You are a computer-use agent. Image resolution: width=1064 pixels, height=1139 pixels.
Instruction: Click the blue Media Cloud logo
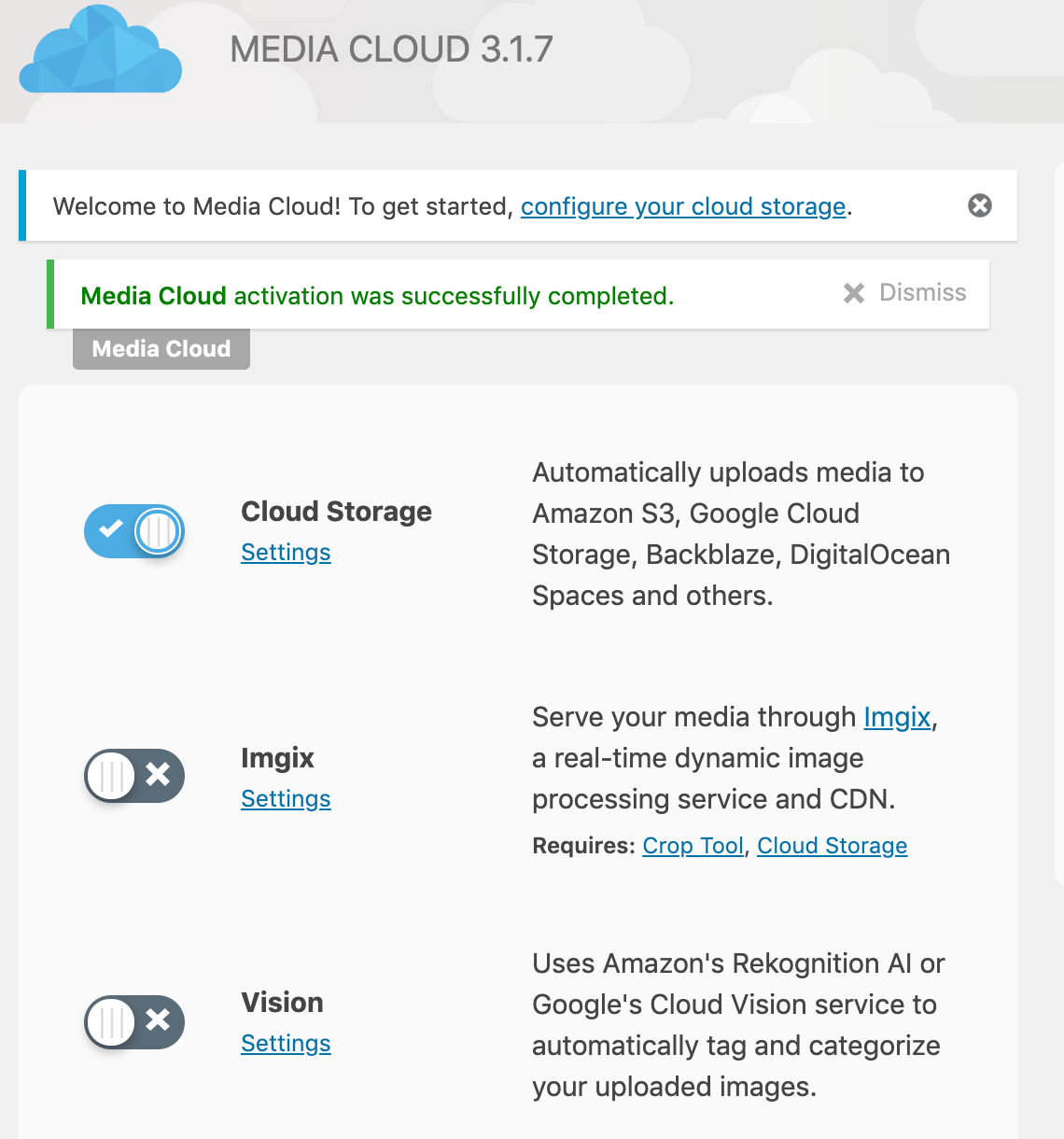tap(101, 49)
